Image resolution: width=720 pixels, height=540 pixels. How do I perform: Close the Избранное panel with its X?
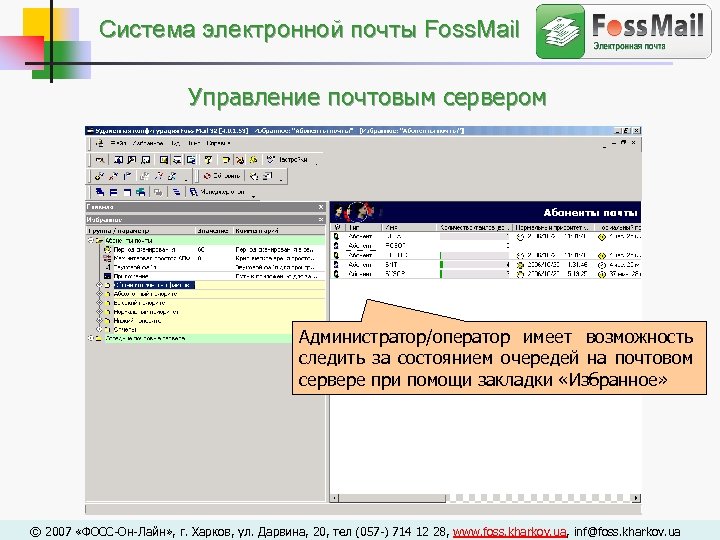click(321, 219)
